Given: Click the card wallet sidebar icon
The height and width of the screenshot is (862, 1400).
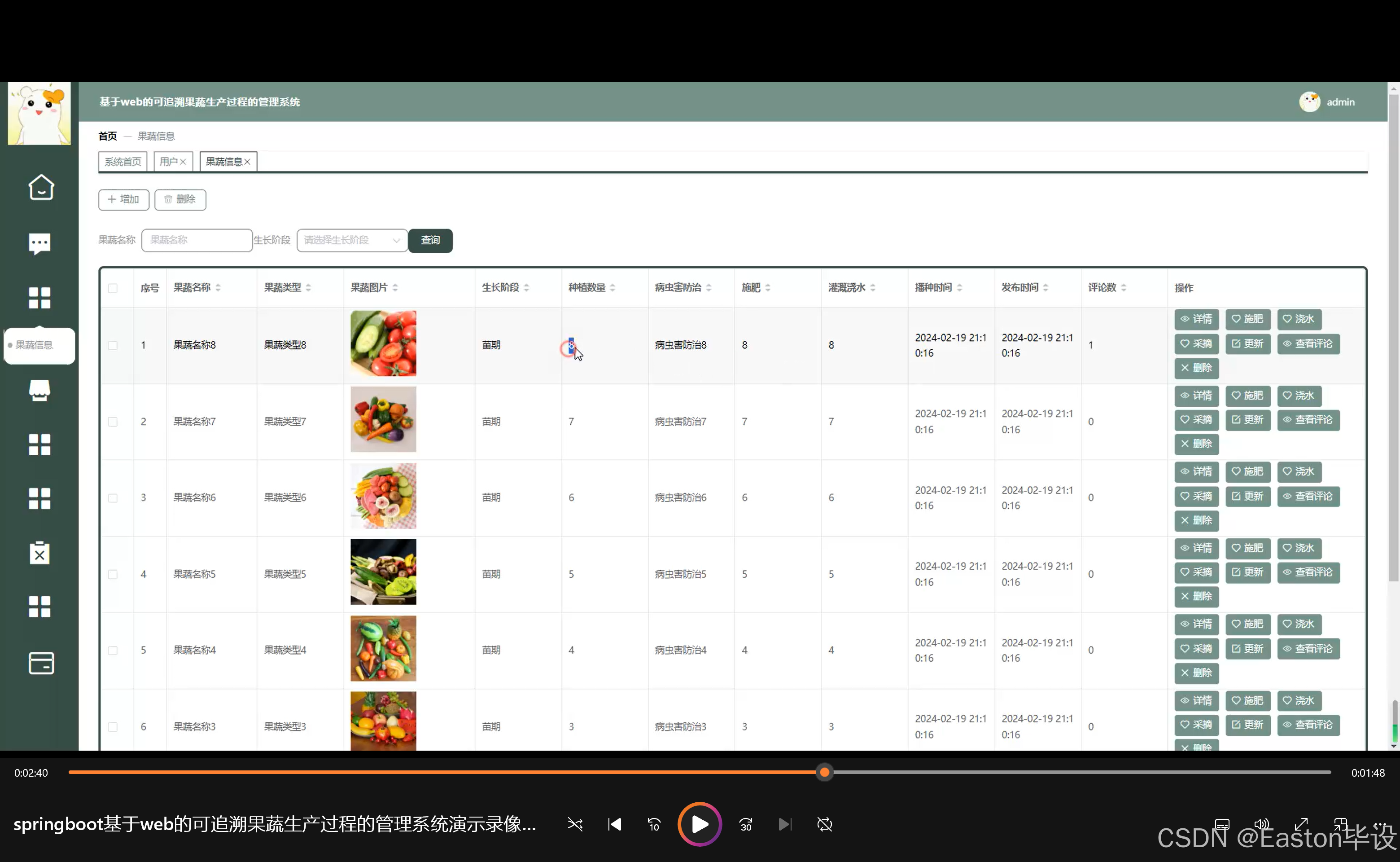Looking at the screenshot, I should [x=40, y=663].
